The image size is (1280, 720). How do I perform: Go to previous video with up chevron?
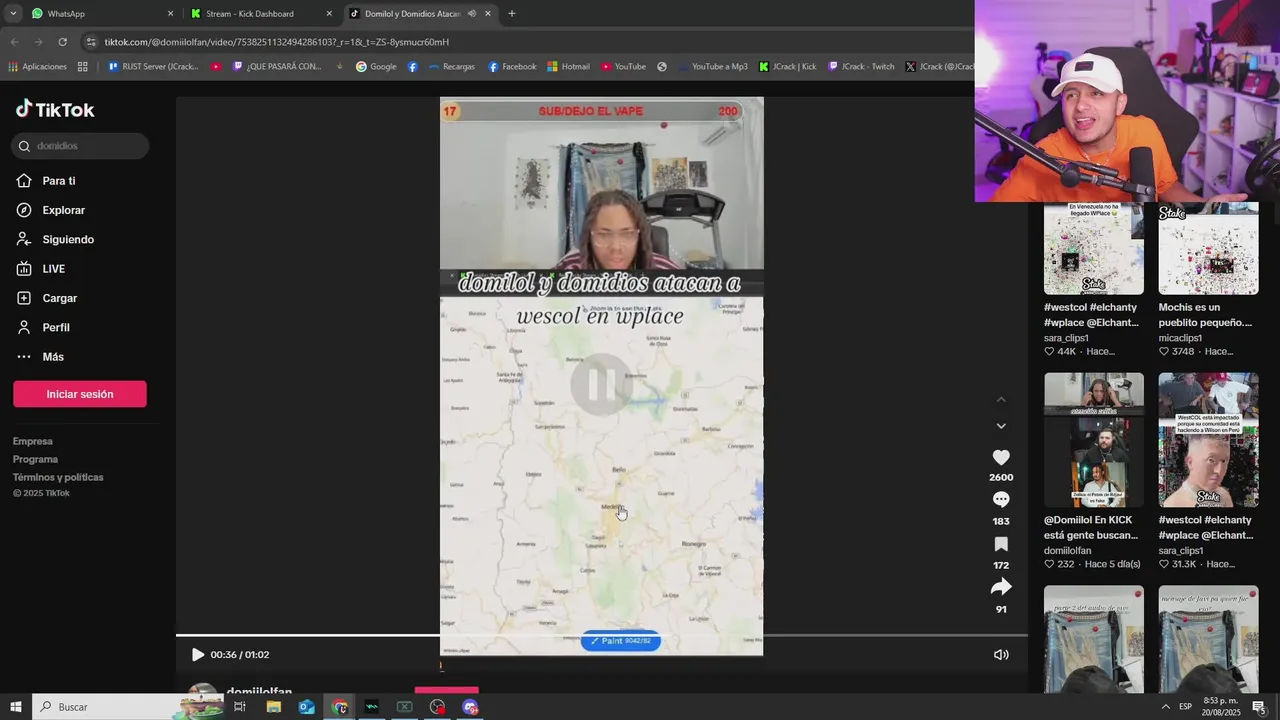1001,400
